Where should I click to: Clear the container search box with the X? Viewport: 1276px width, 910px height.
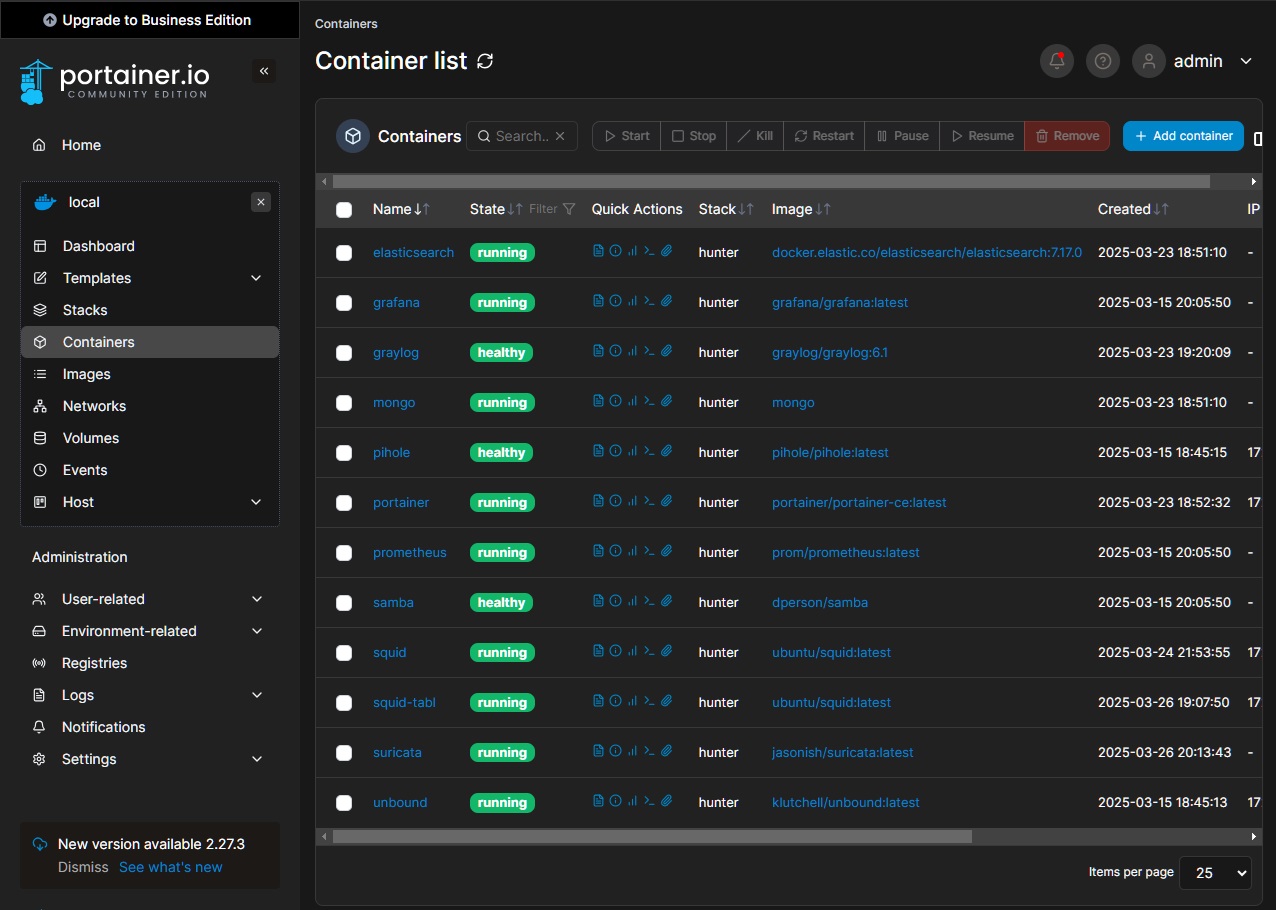pyautogui.click(x=560, y=136)
